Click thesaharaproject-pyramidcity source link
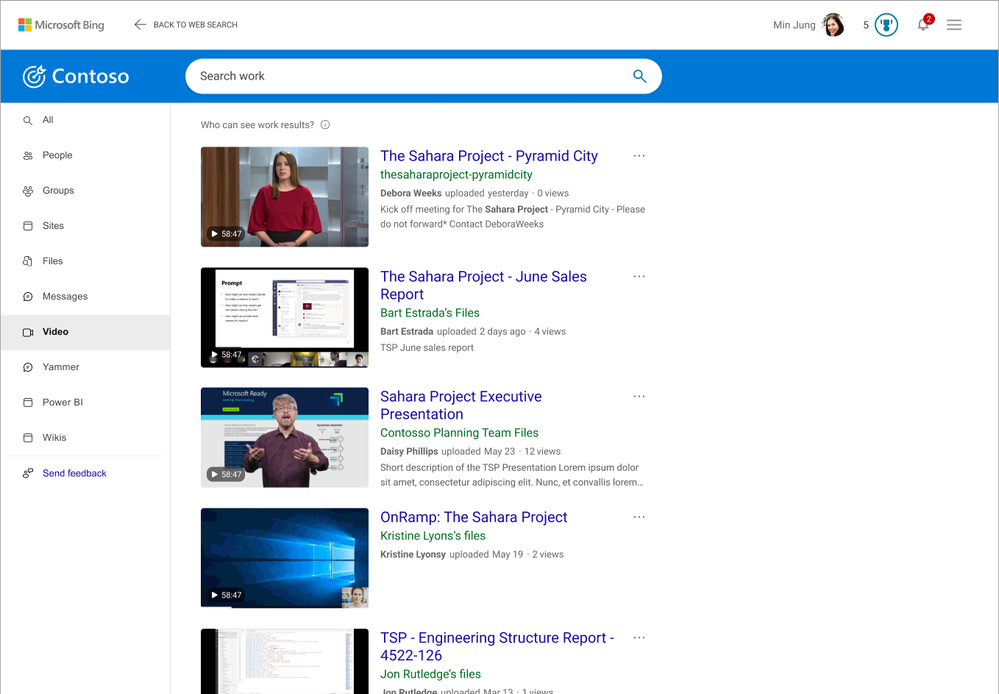This screenshot has height=694, width=999. coord(456,175)
